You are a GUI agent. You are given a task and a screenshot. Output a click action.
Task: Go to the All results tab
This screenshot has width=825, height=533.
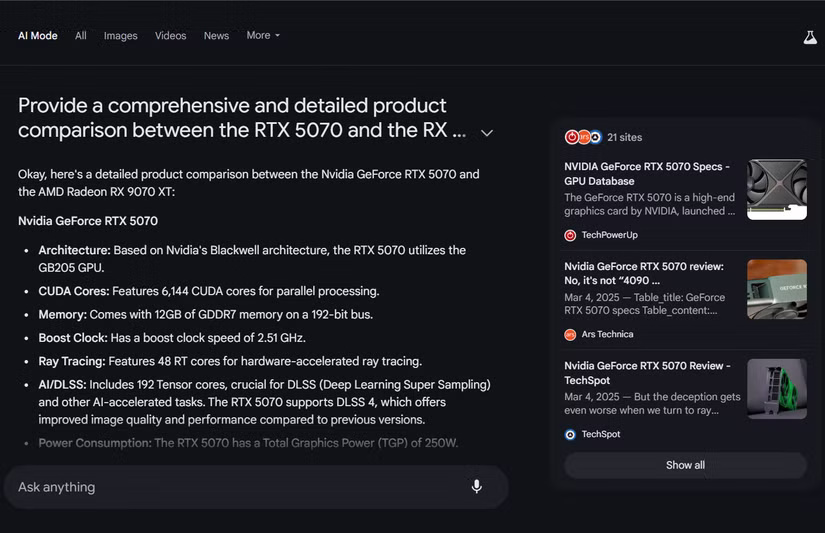coord(81,36)
